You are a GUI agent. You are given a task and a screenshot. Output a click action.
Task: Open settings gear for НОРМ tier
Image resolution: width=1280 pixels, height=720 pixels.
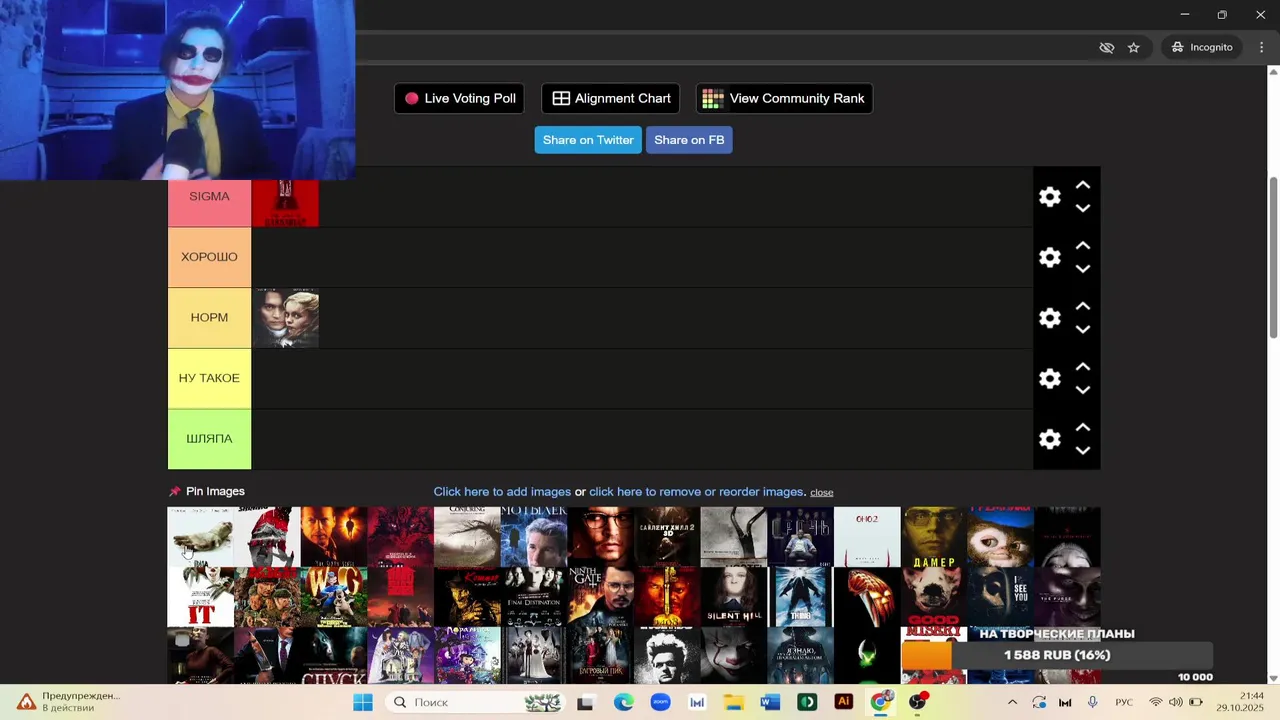(1049, 318)
